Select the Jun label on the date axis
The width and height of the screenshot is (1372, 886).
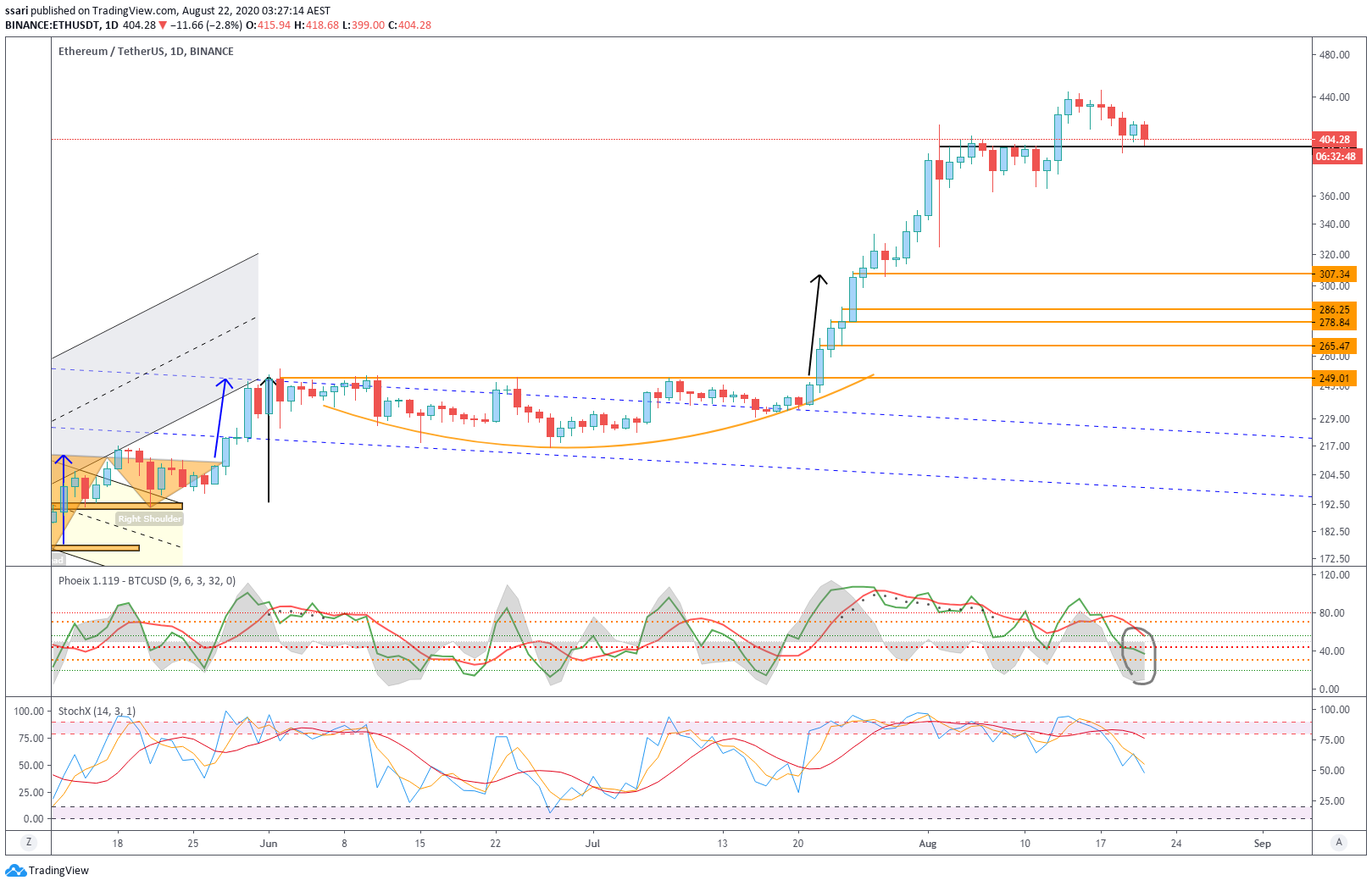269,843
